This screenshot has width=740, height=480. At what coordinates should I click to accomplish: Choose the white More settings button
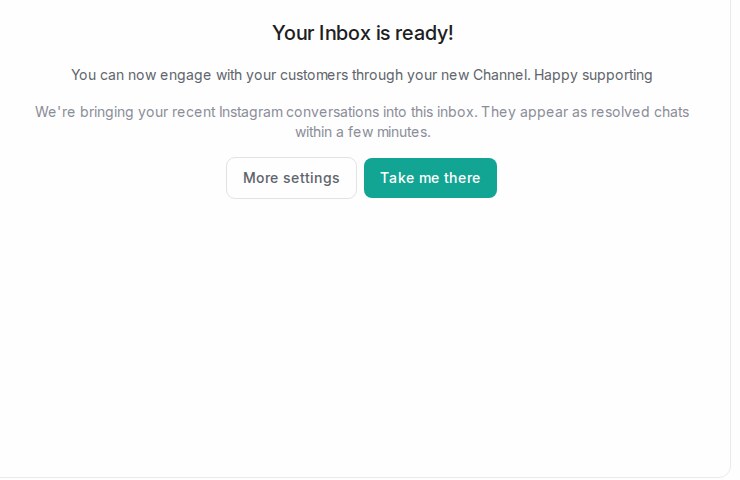(x=291, y=178)
